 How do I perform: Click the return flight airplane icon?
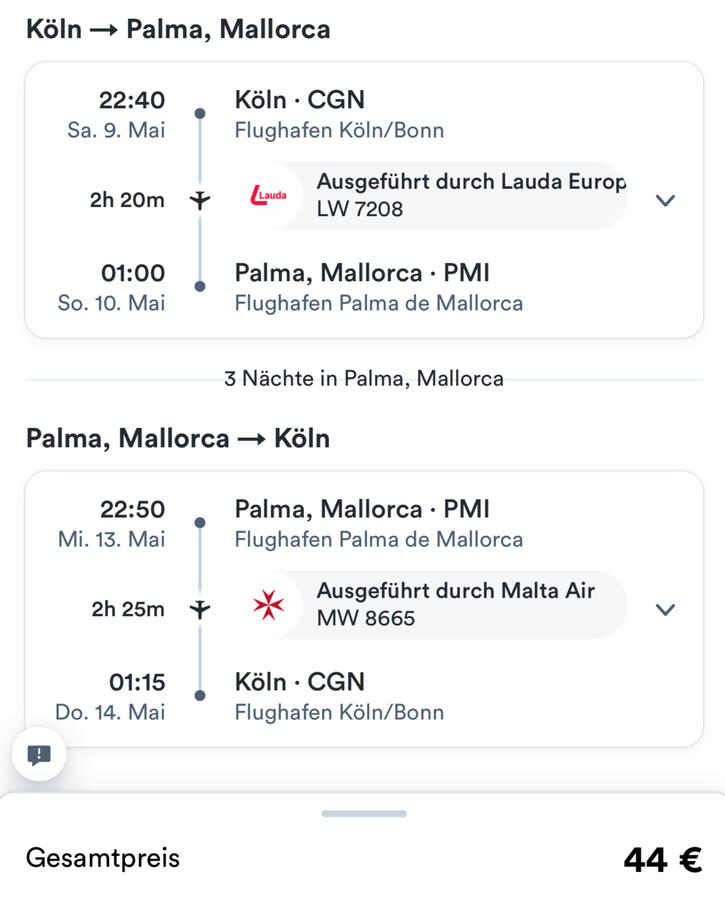pyautogui.click(x=200, y=609)
